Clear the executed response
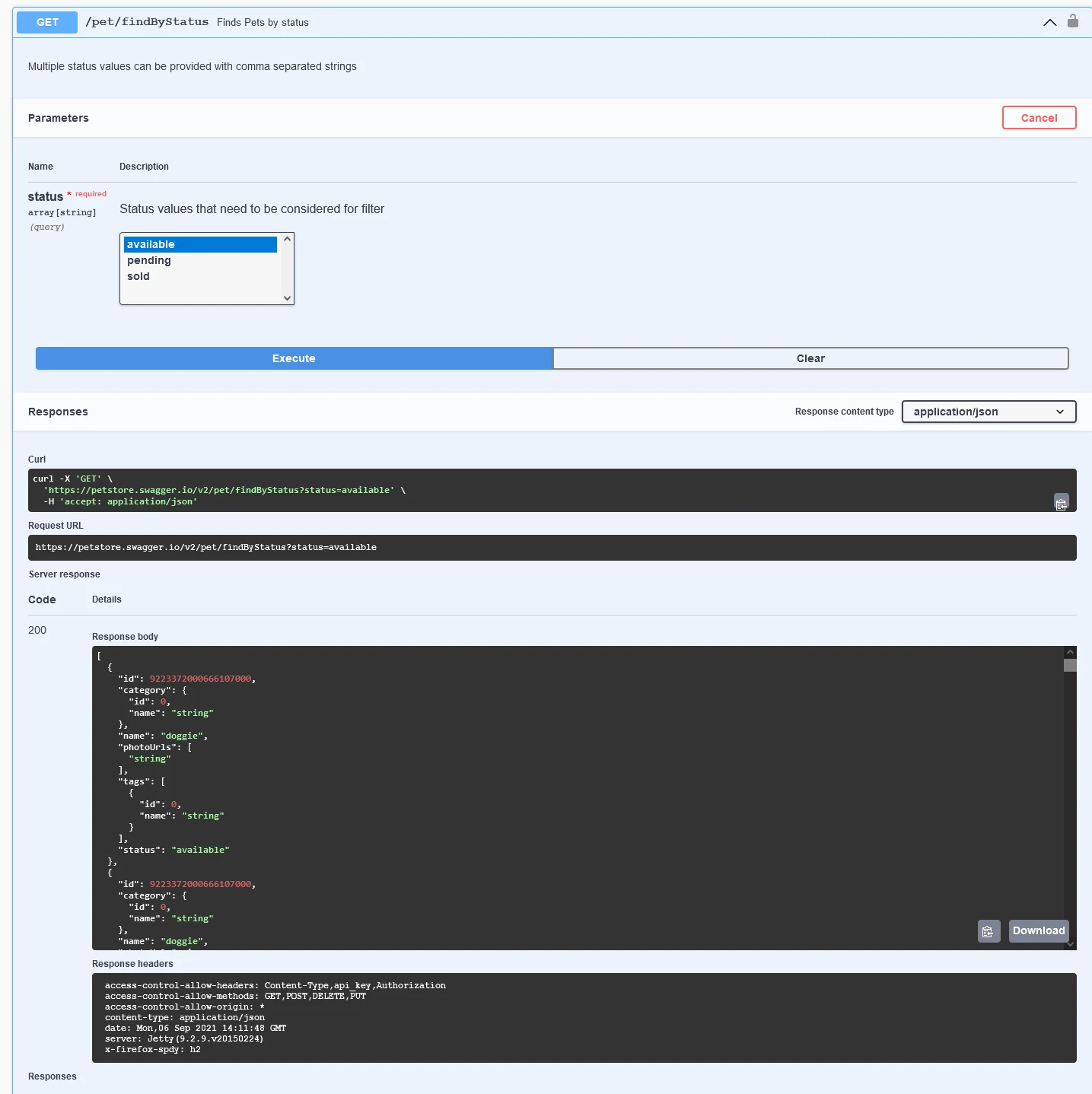 pyautogui.click(x=810, y=358)
